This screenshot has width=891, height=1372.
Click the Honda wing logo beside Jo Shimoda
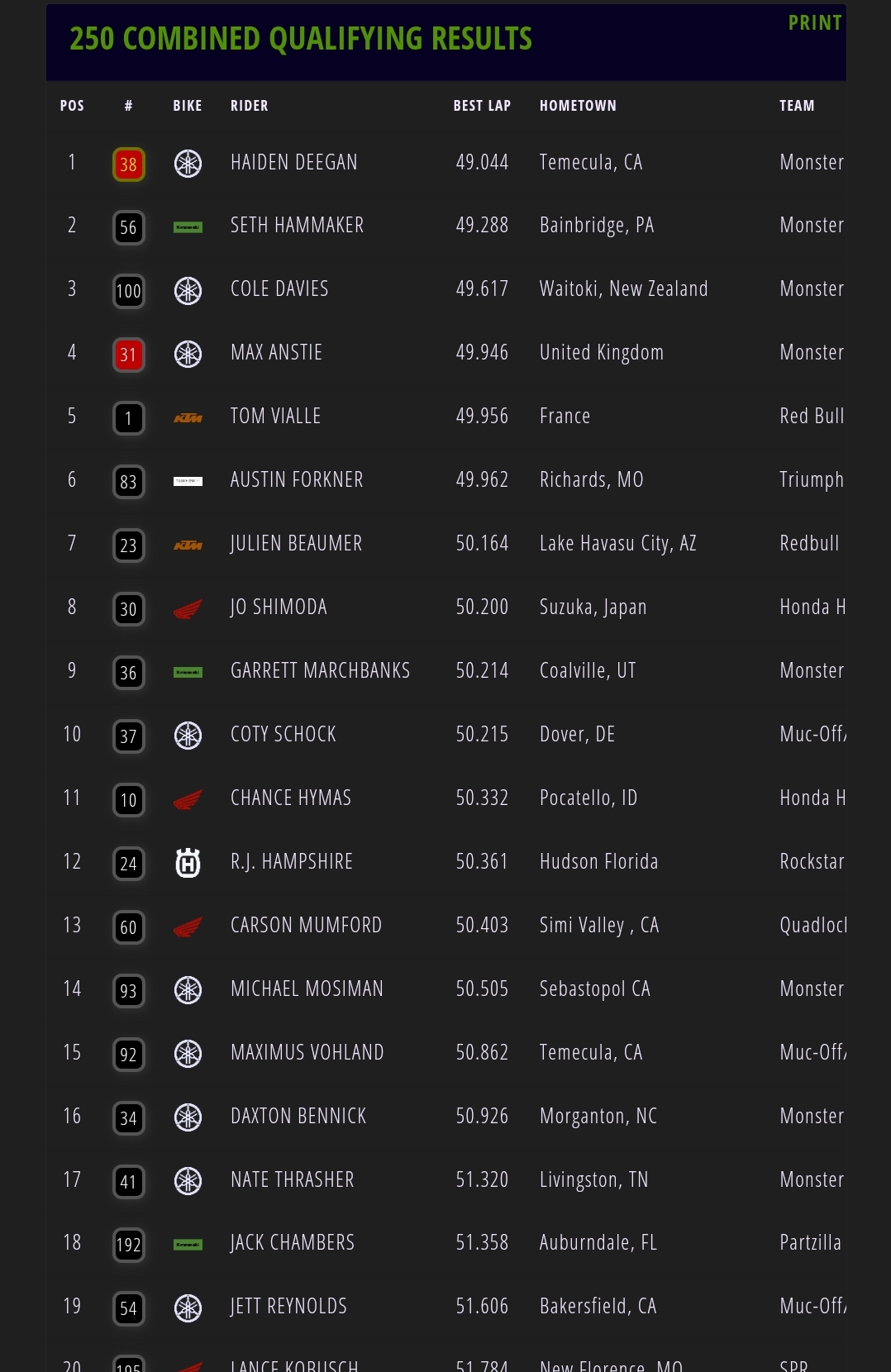[188, 610]
